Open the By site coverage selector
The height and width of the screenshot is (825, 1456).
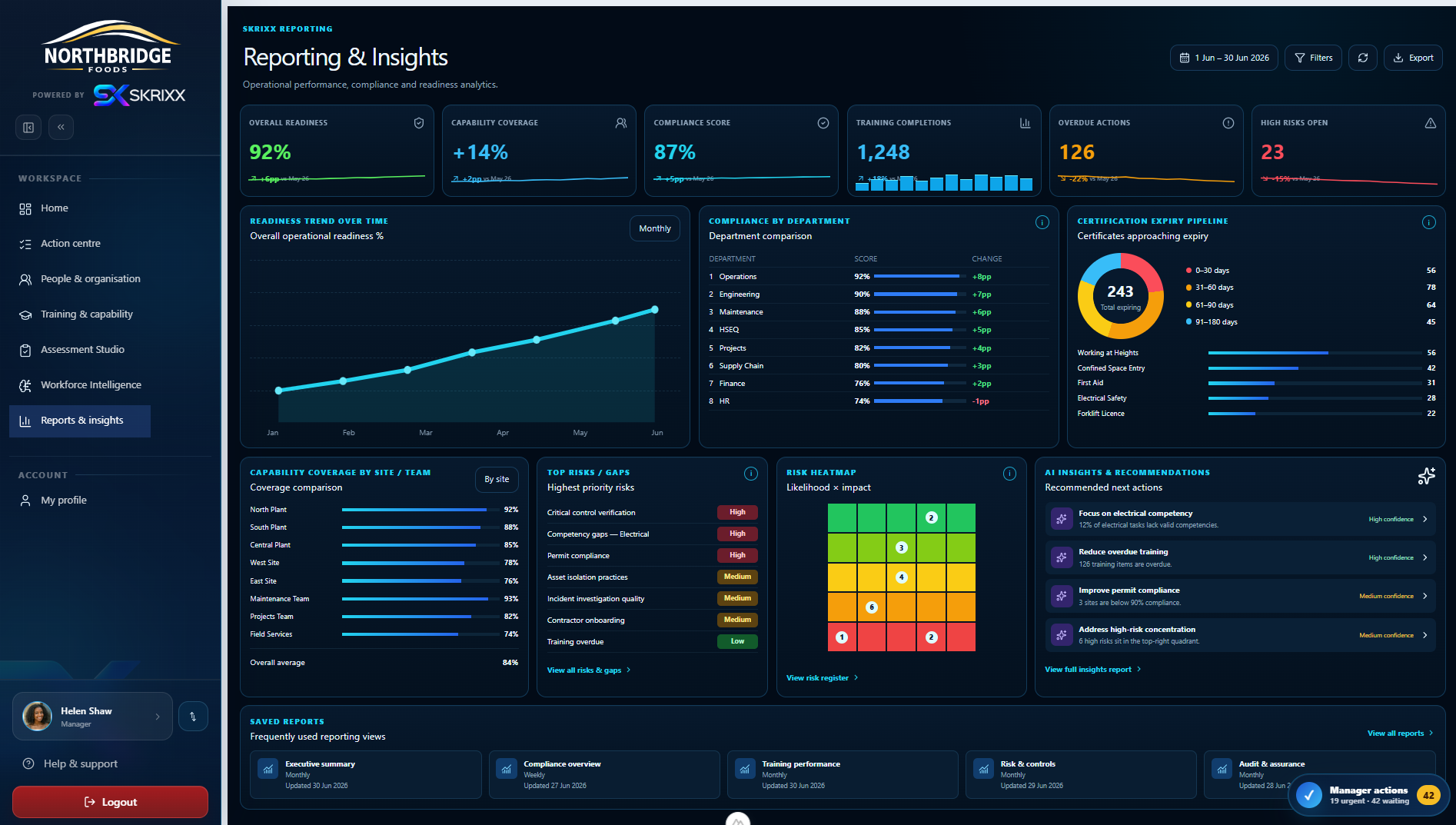point(497,479)
